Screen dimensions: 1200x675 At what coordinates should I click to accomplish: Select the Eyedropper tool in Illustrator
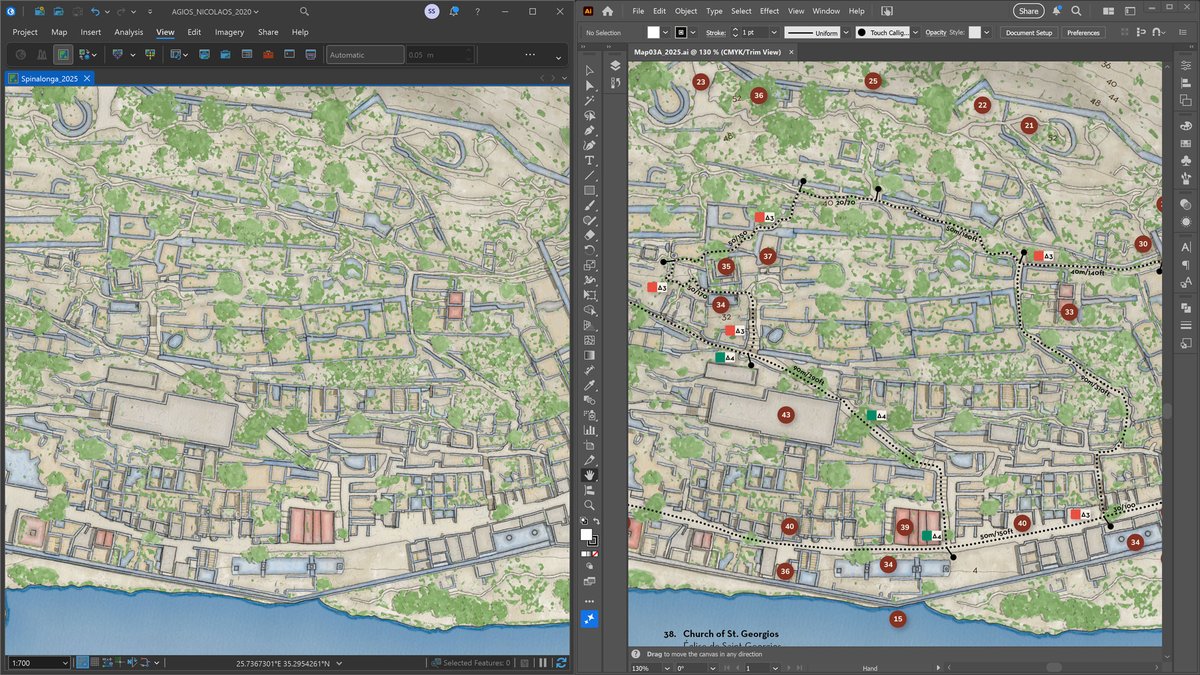point(590,385)
